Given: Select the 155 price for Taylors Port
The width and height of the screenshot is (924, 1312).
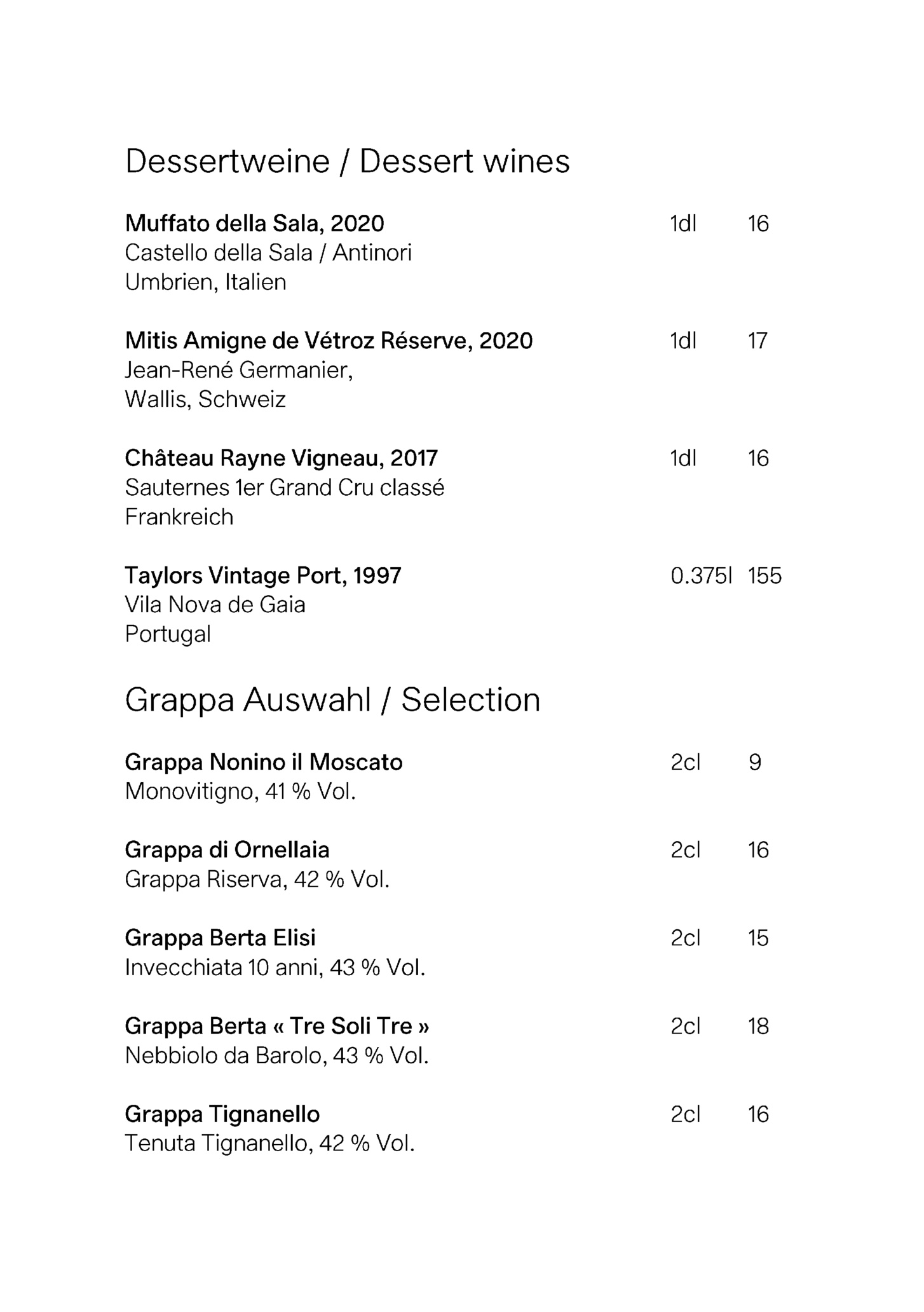Looking at the screenshot, I should pos(764,576).
